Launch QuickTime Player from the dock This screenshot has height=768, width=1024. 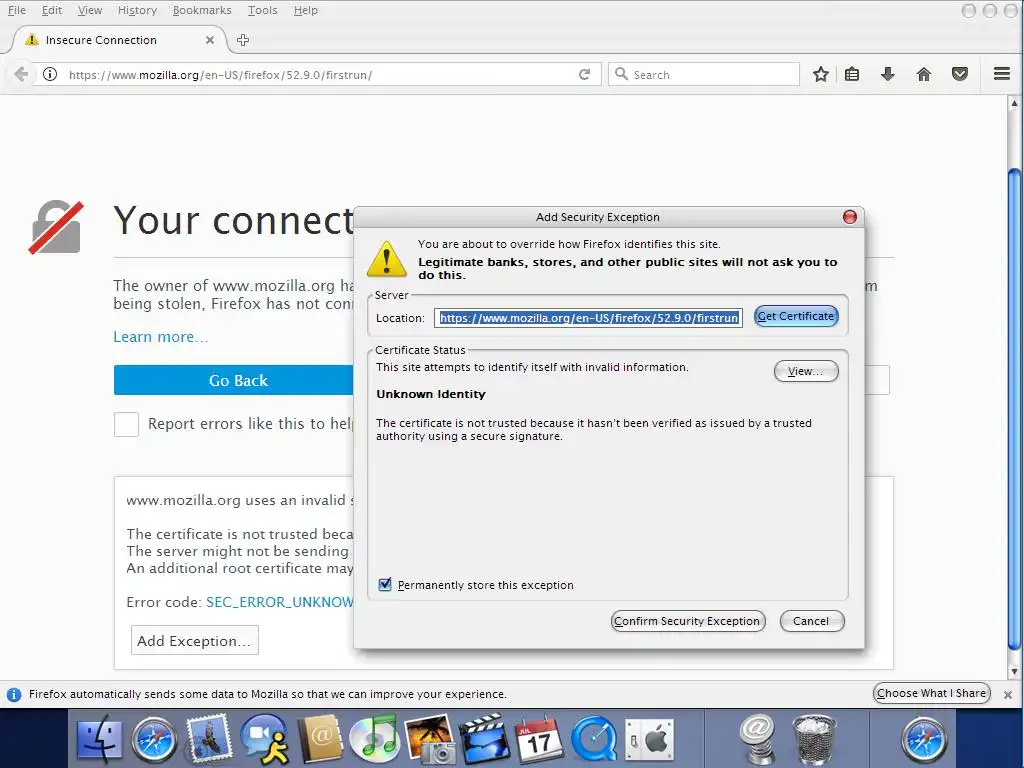coord(594,741)
